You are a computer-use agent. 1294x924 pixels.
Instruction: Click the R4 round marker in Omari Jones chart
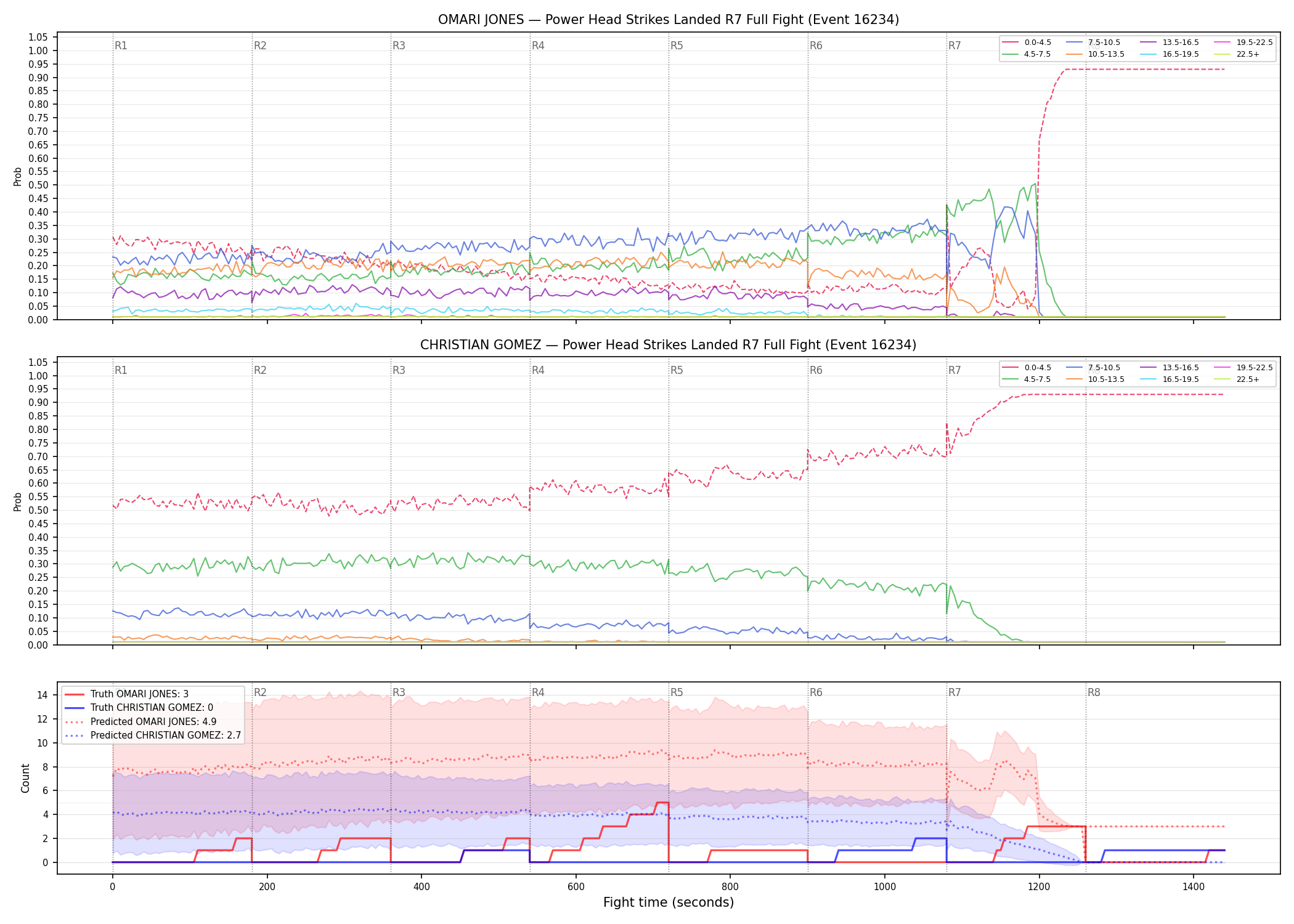(x=538, y=46)
